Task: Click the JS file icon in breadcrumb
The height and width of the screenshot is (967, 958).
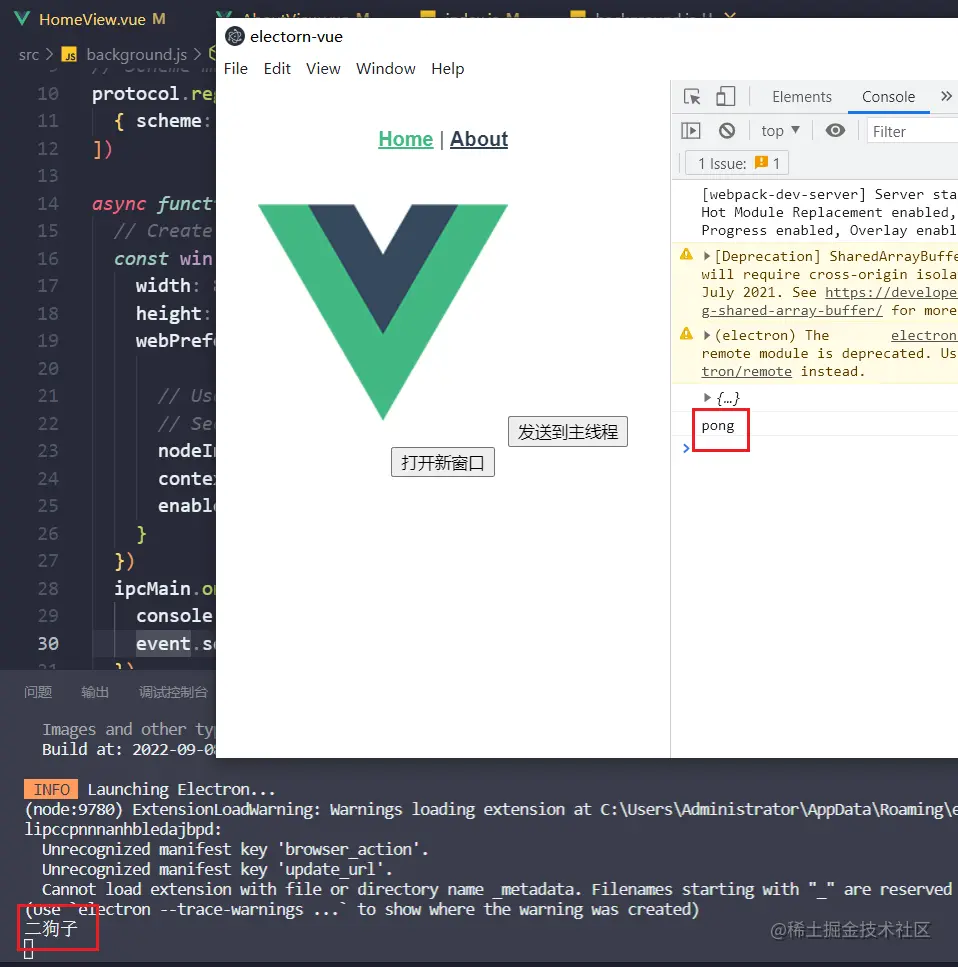Action: pyautogui.click(x=70, y=55)
